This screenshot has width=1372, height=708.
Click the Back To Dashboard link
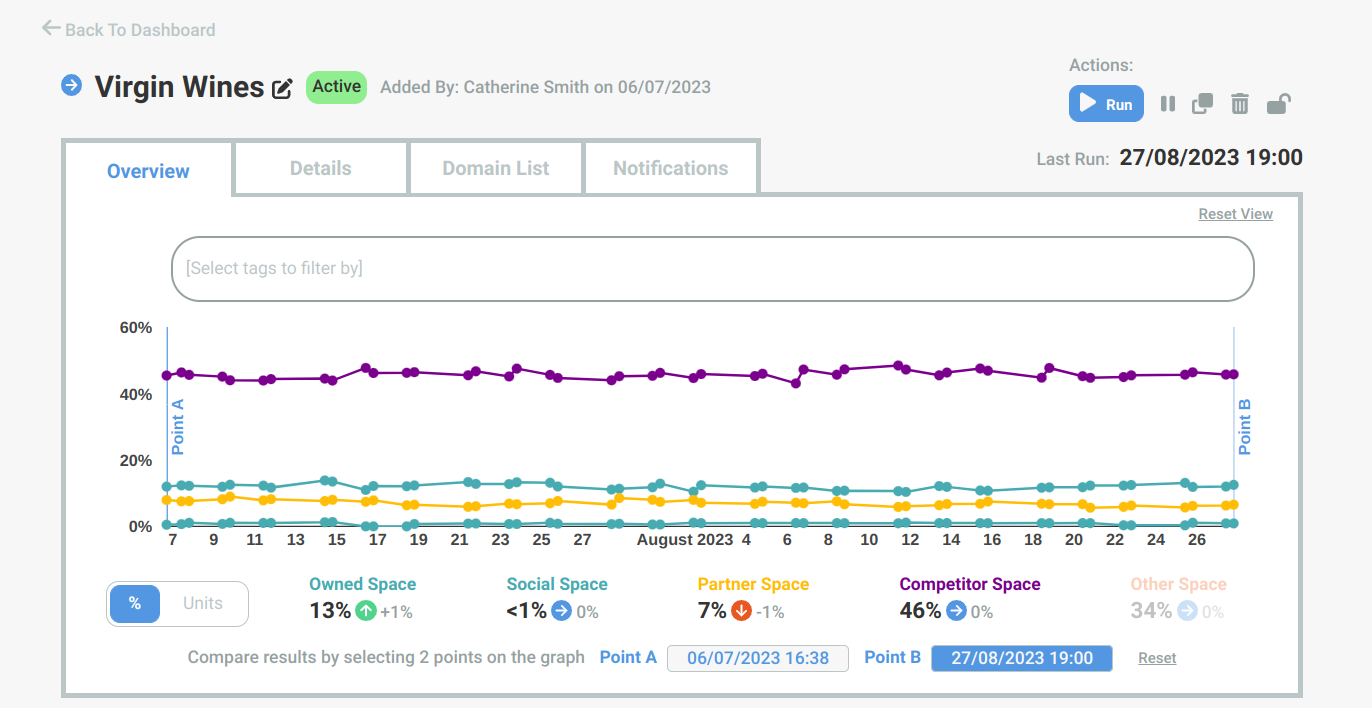click(128, 30)
